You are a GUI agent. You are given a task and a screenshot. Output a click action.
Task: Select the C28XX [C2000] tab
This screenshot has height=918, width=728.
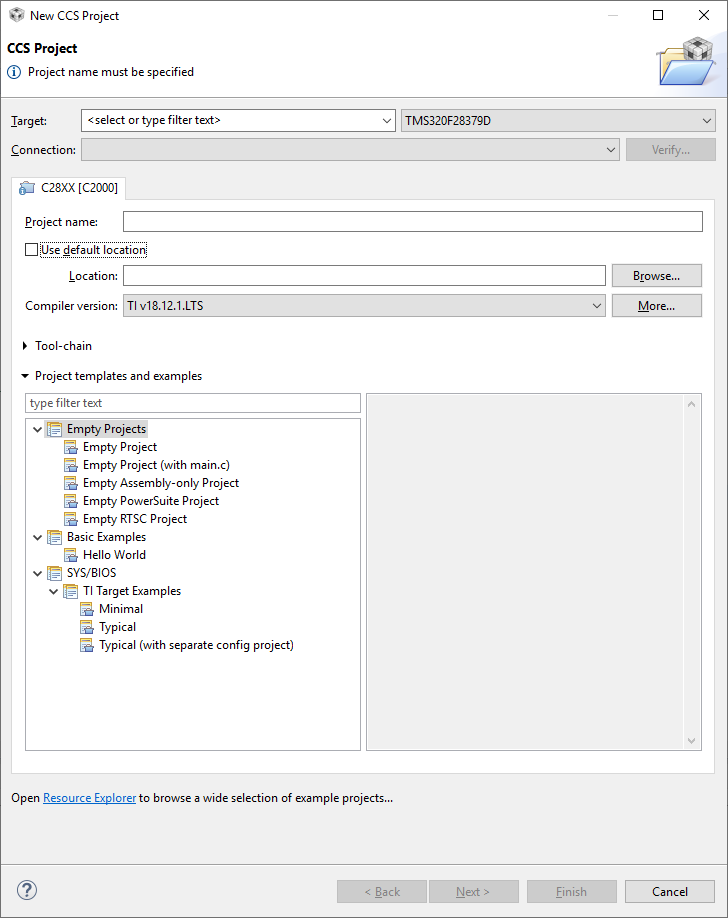(x=68, y=188)
